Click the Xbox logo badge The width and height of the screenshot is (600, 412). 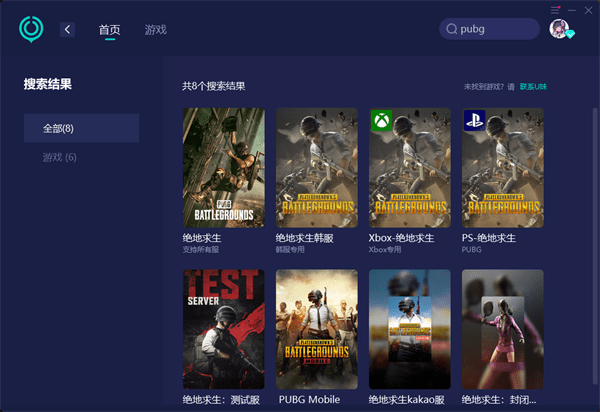tap(382, 121)
